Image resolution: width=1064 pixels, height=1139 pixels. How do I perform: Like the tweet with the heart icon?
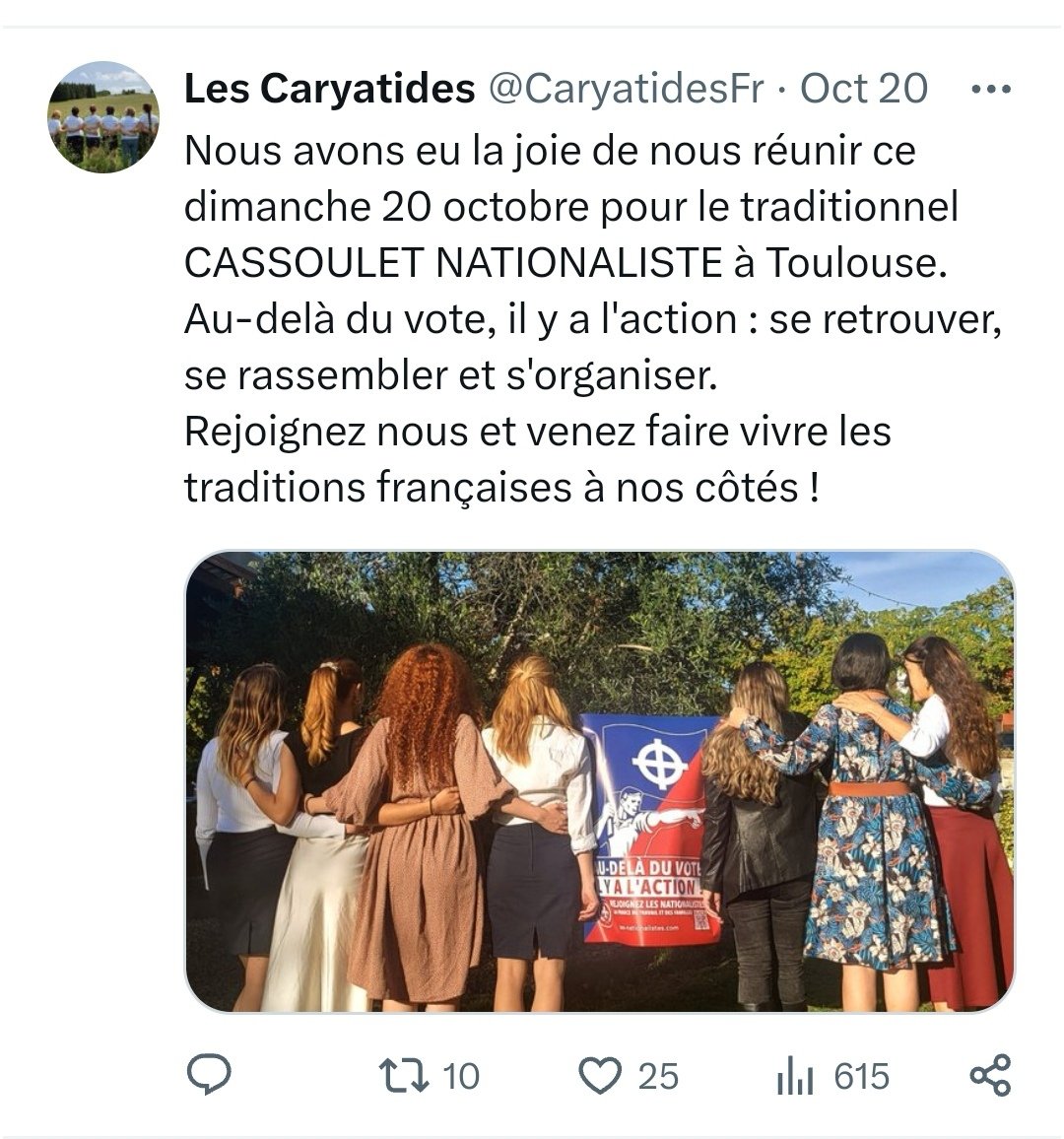[x=600, y=1076]
